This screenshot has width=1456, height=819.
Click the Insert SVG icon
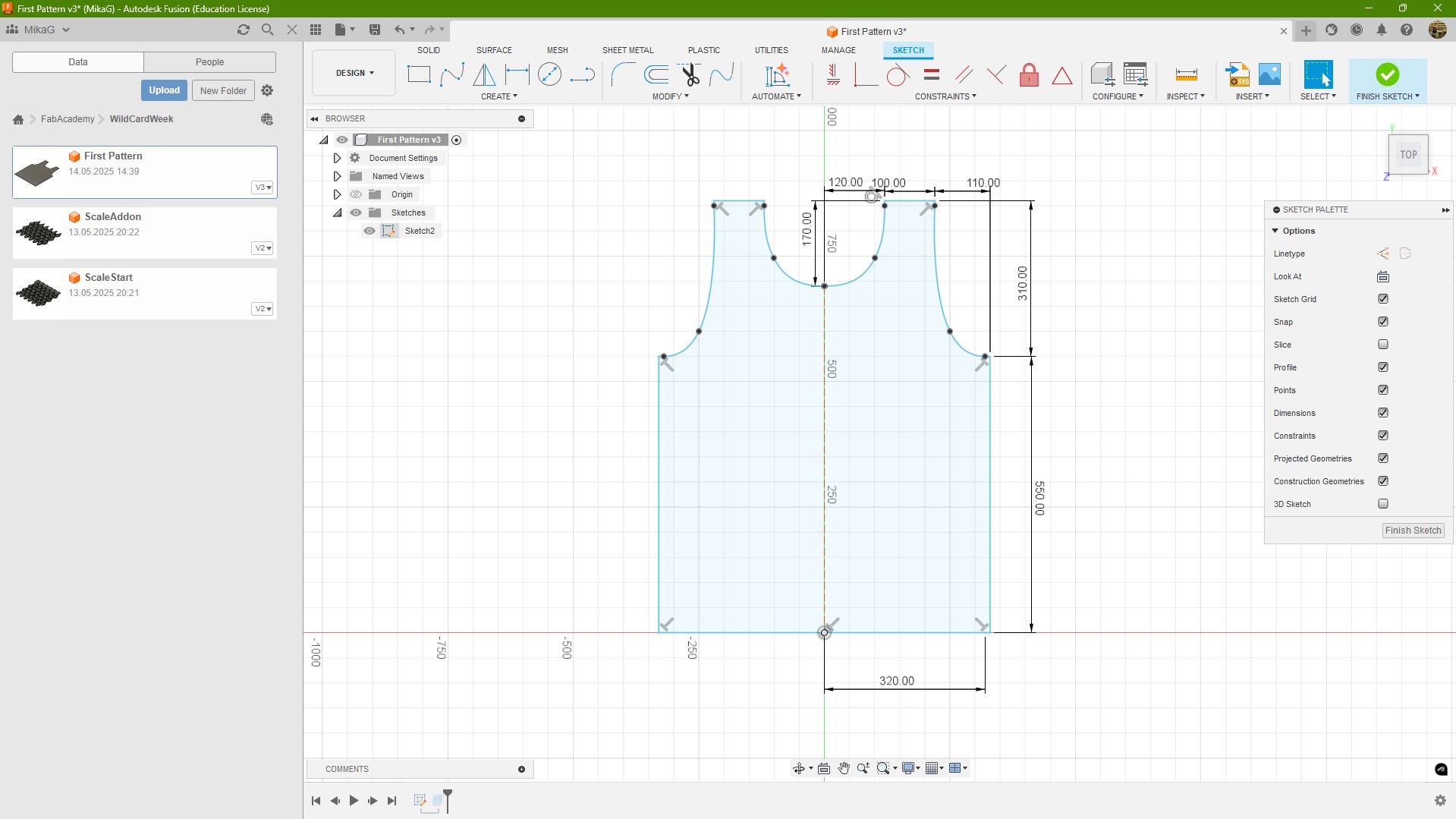(1237, 74)
